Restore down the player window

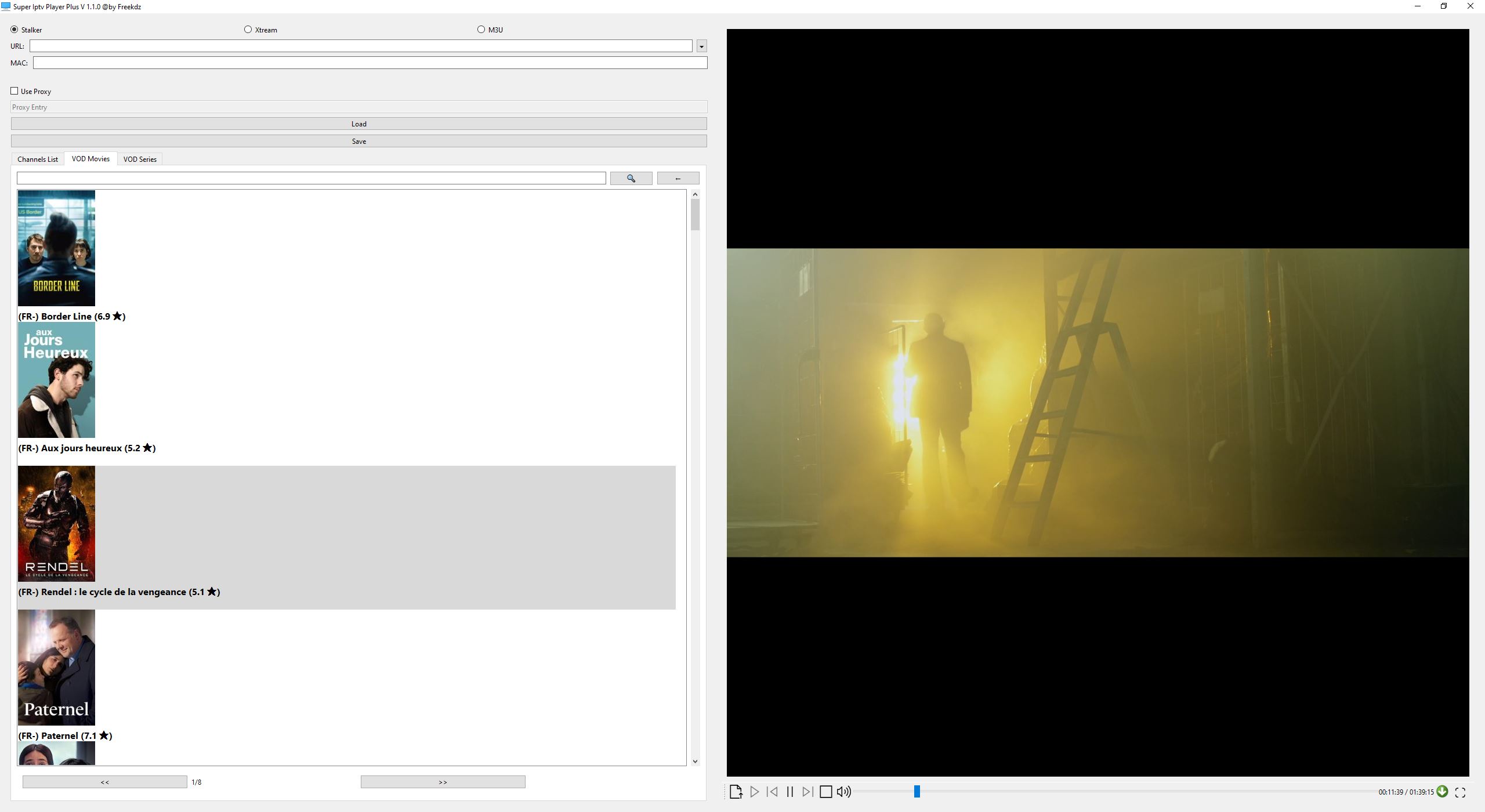1444,6
